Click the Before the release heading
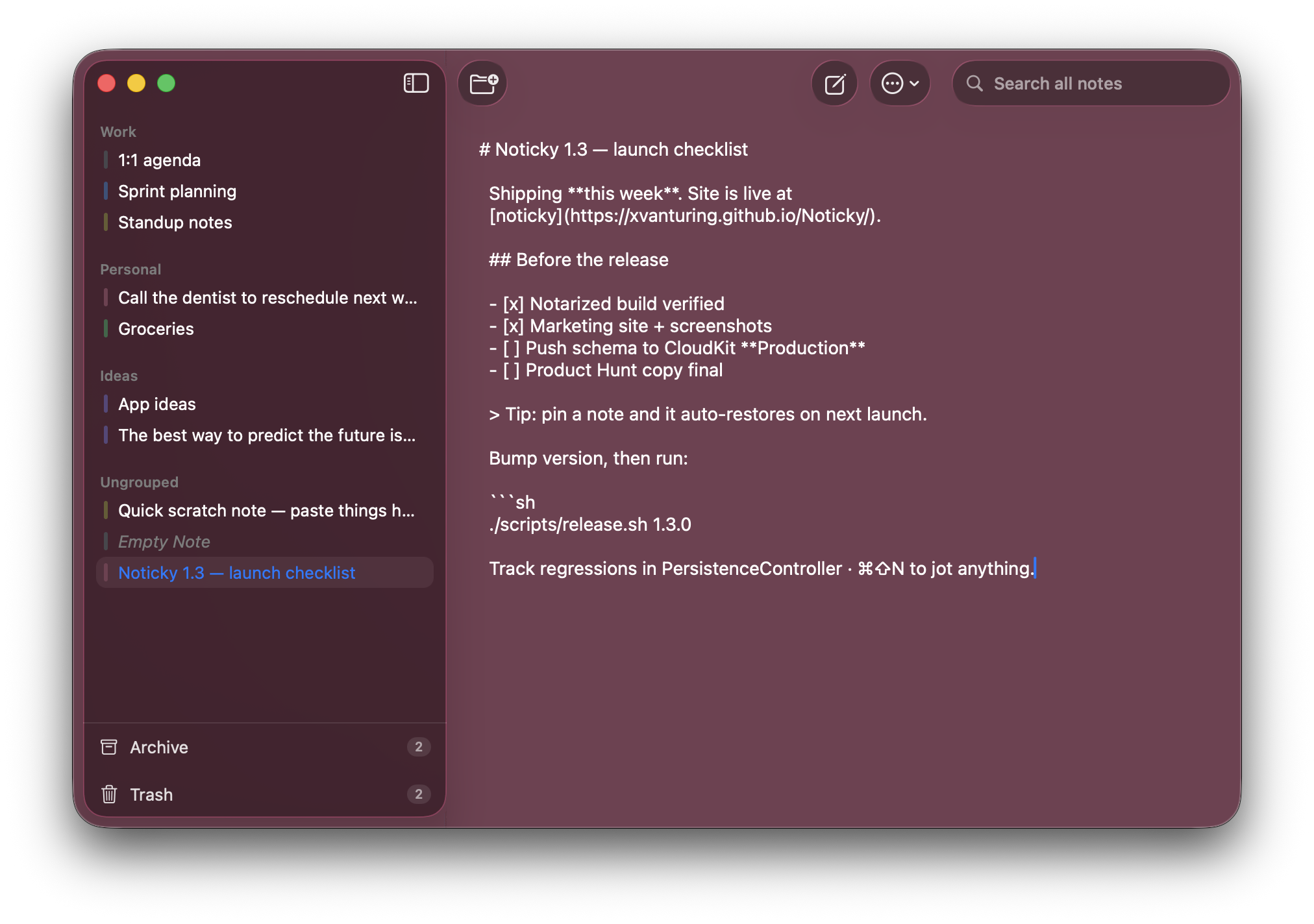The height and width of the screenshot is (924, 1314). click(578, 260)
